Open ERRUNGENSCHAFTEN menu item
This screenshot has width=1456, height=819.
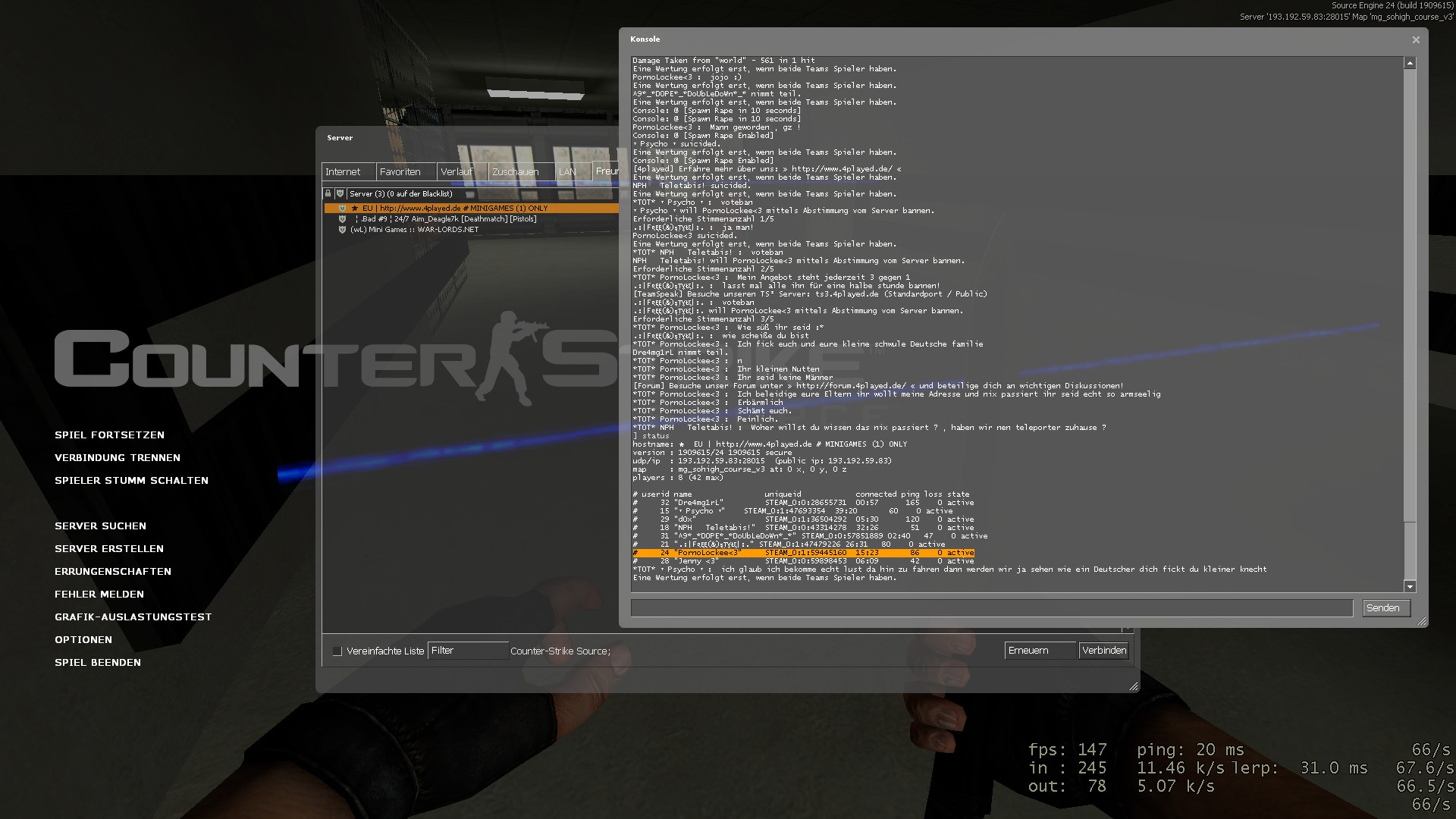113,572
